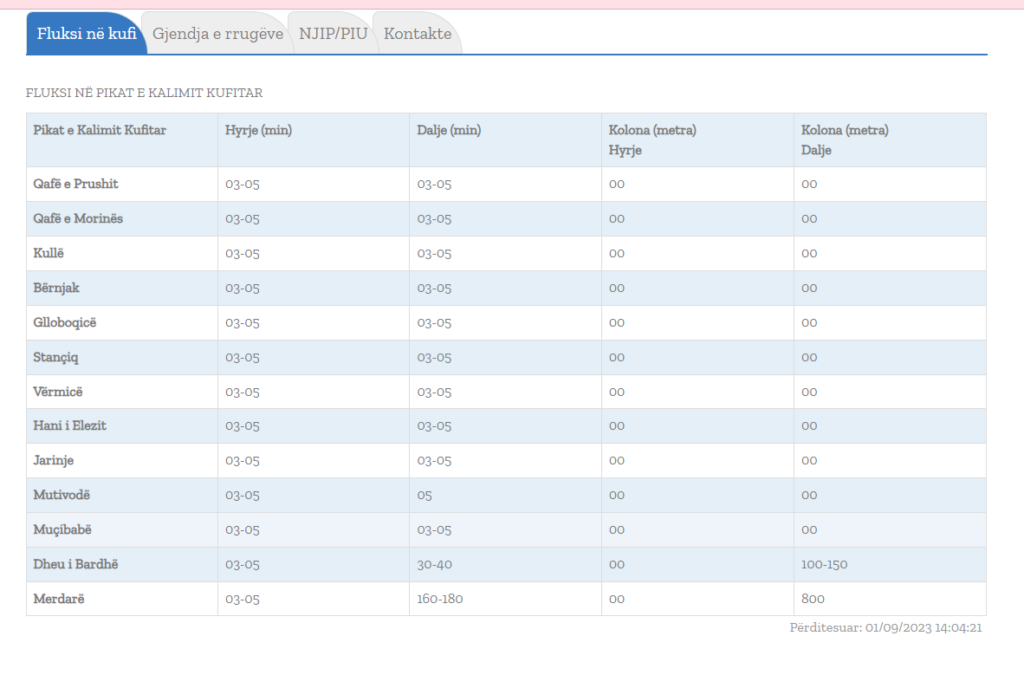1024x675 pixels.
Task: Open the Fluksi në kufi tab
Action: click(86, 33)
